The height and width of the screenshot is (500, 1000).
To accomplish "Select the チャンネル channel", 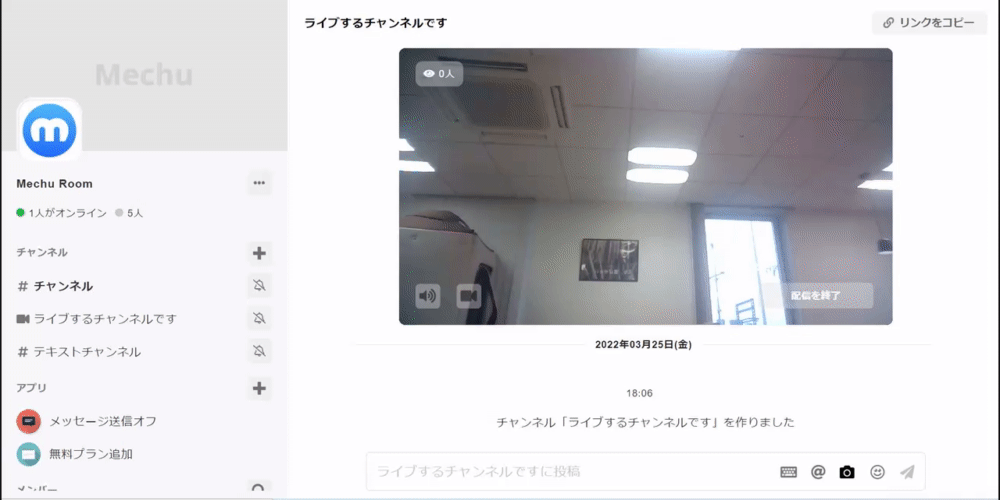I will (x=63, y=286).
